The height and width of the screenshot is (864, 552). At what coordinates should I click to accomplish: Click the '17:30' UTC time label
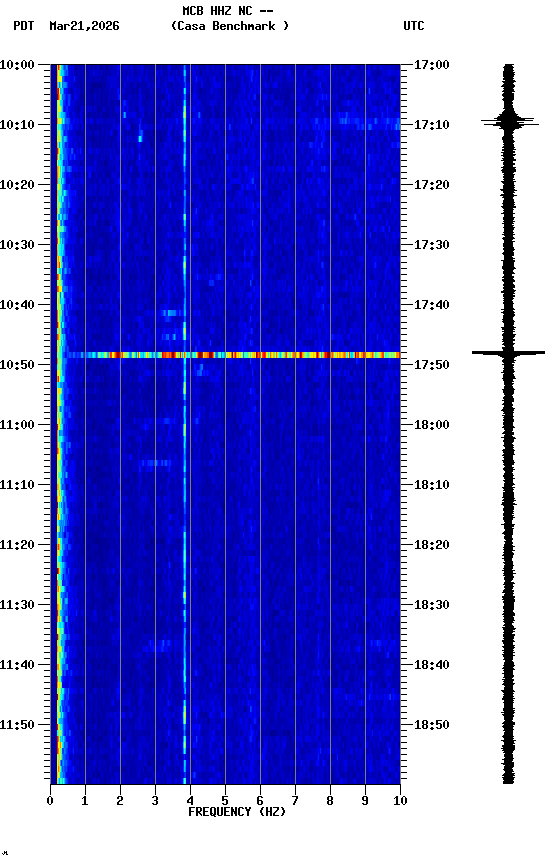coord(432,245)
